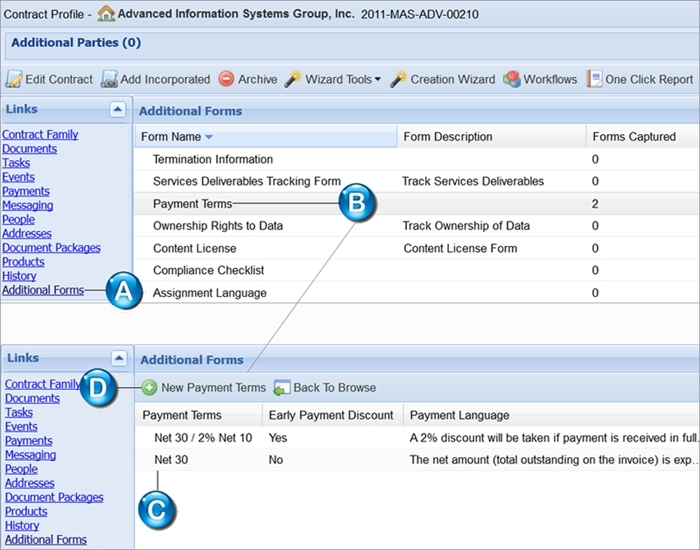The width and height of the screenshot is (700, 550).
Task: Open Addresses link in the upper Links panel
Action: pos(27,233)
